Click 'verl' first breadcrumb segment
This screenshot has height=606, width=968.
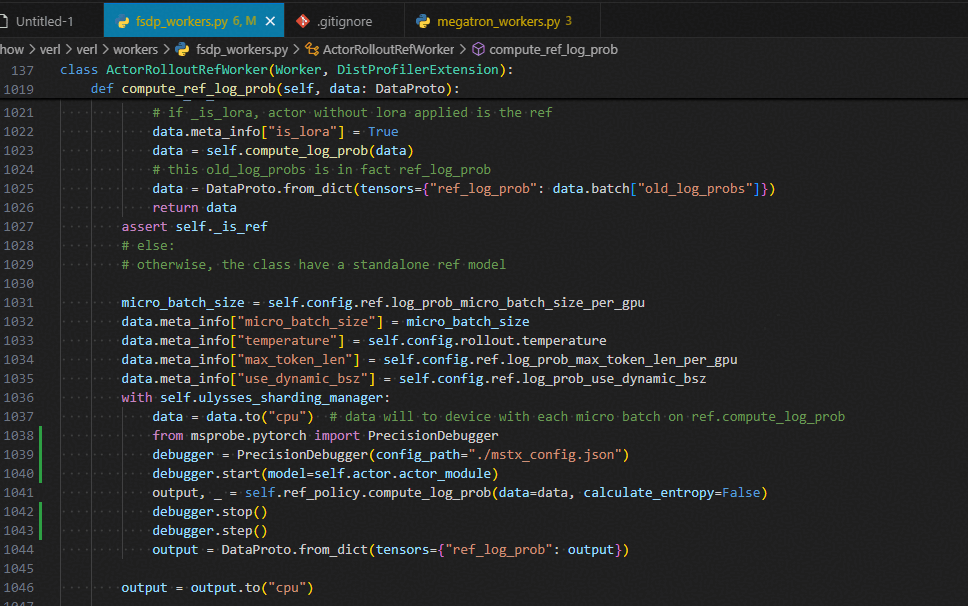click(50, 49)
